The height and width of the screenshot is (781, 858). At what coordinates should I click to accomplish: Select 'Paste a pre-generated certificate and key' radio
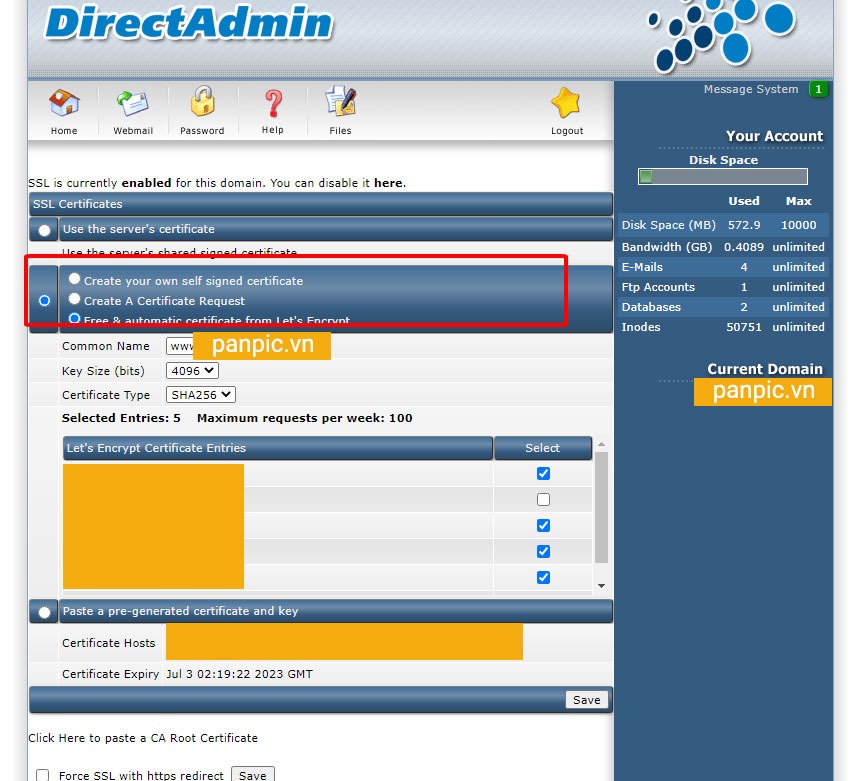(44, 612)
